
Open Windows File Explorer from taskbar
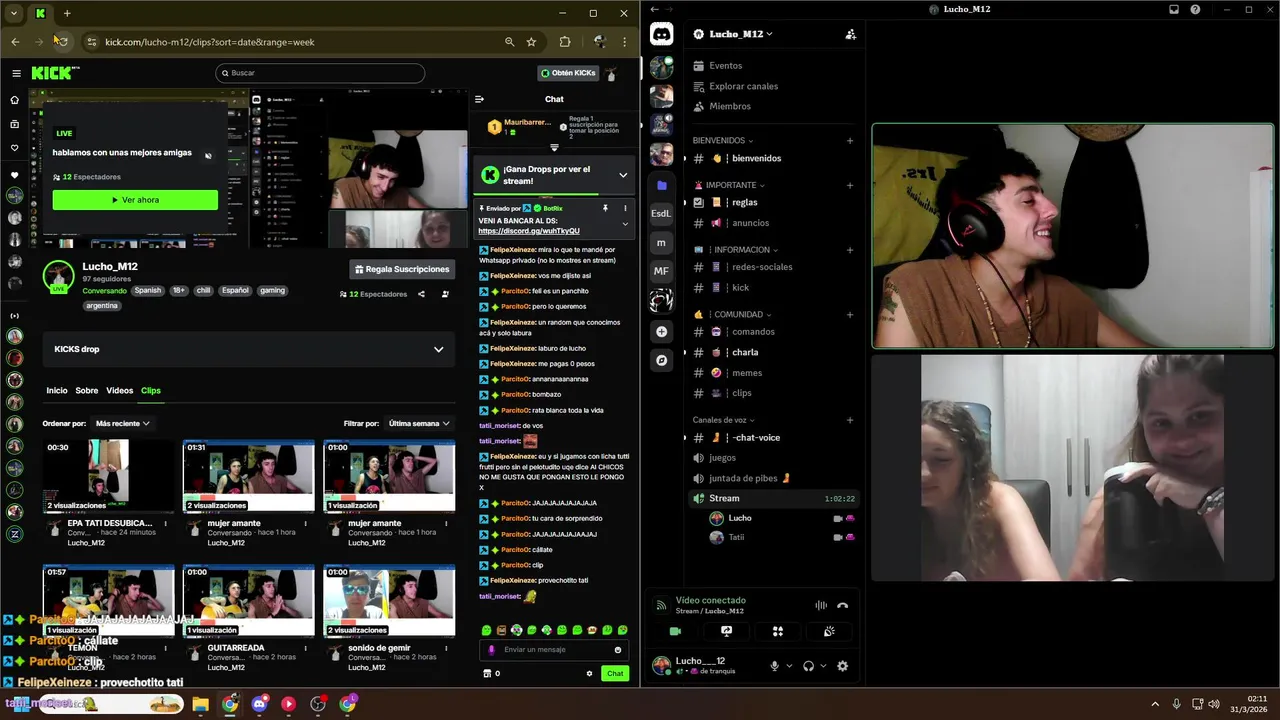click(200, 704)
